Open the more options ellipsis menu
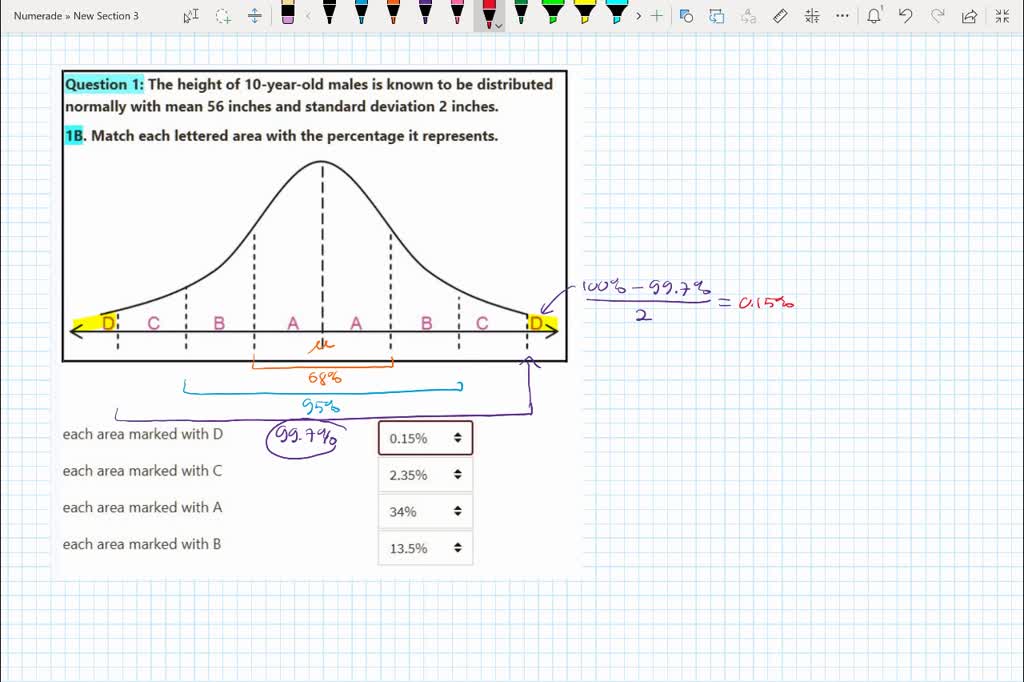The image size is (1024, 682). pos(842,16)
